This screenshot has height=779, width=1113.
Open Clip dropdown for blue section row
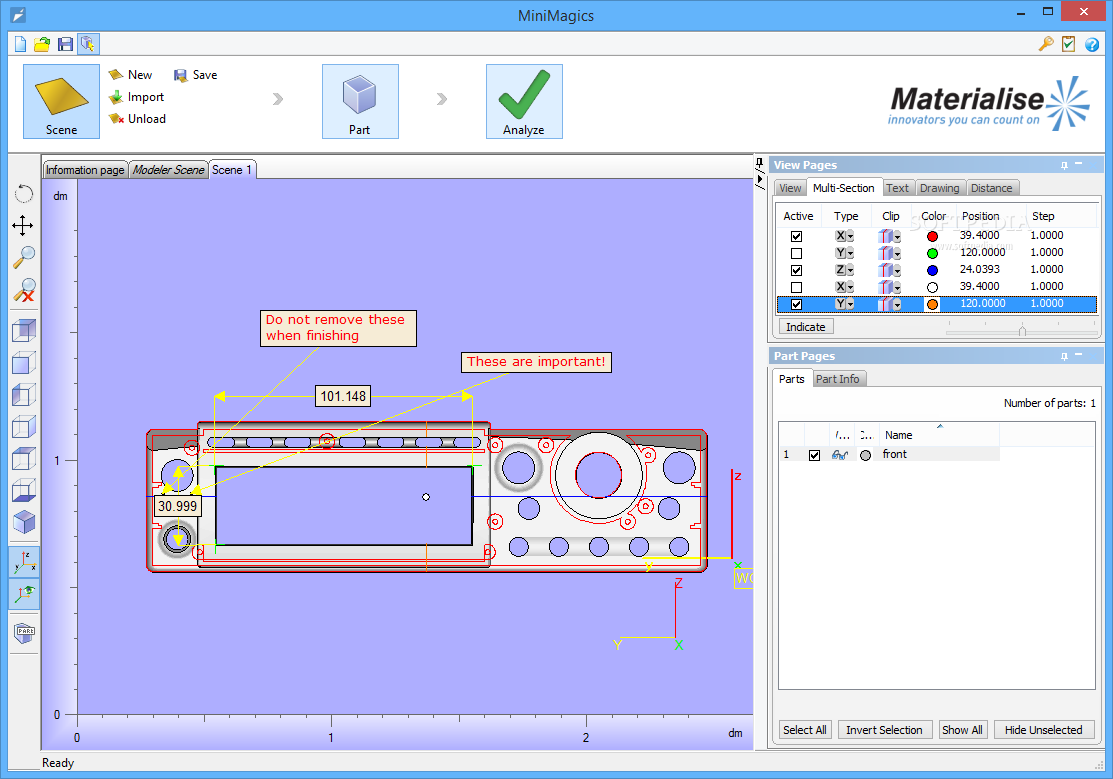point(897,271)
